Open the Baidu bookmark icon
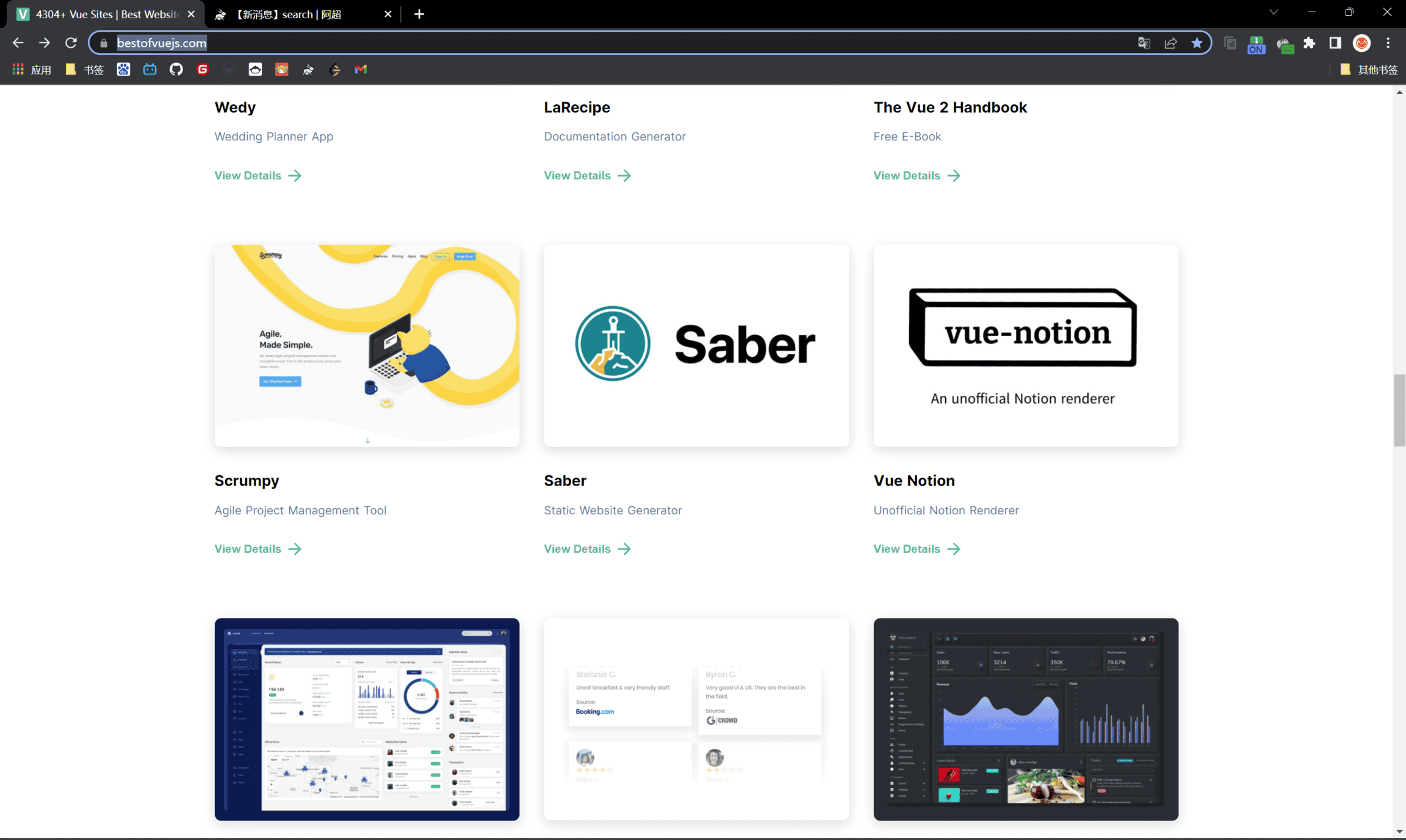This screenshot has width=1406, height=840. [123, 70]
